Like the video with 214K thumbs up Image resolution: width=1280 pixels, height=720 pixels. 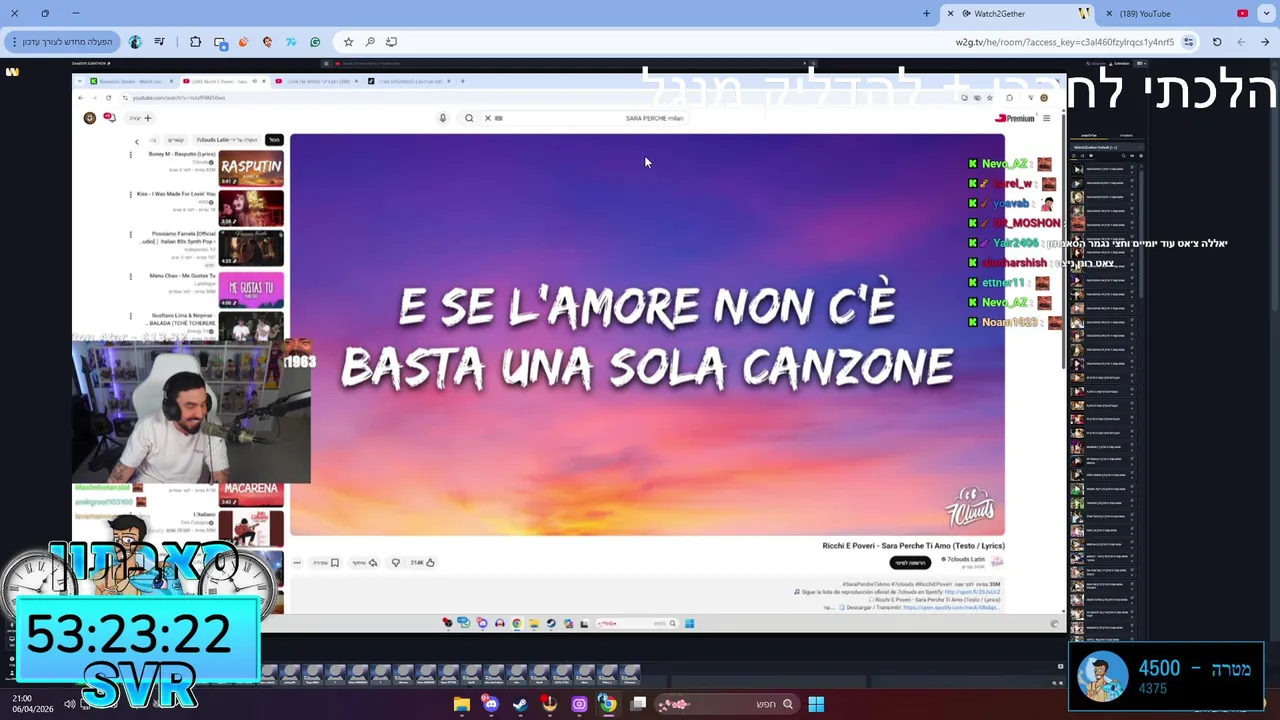pyautogui.click(x=422, y=562)
